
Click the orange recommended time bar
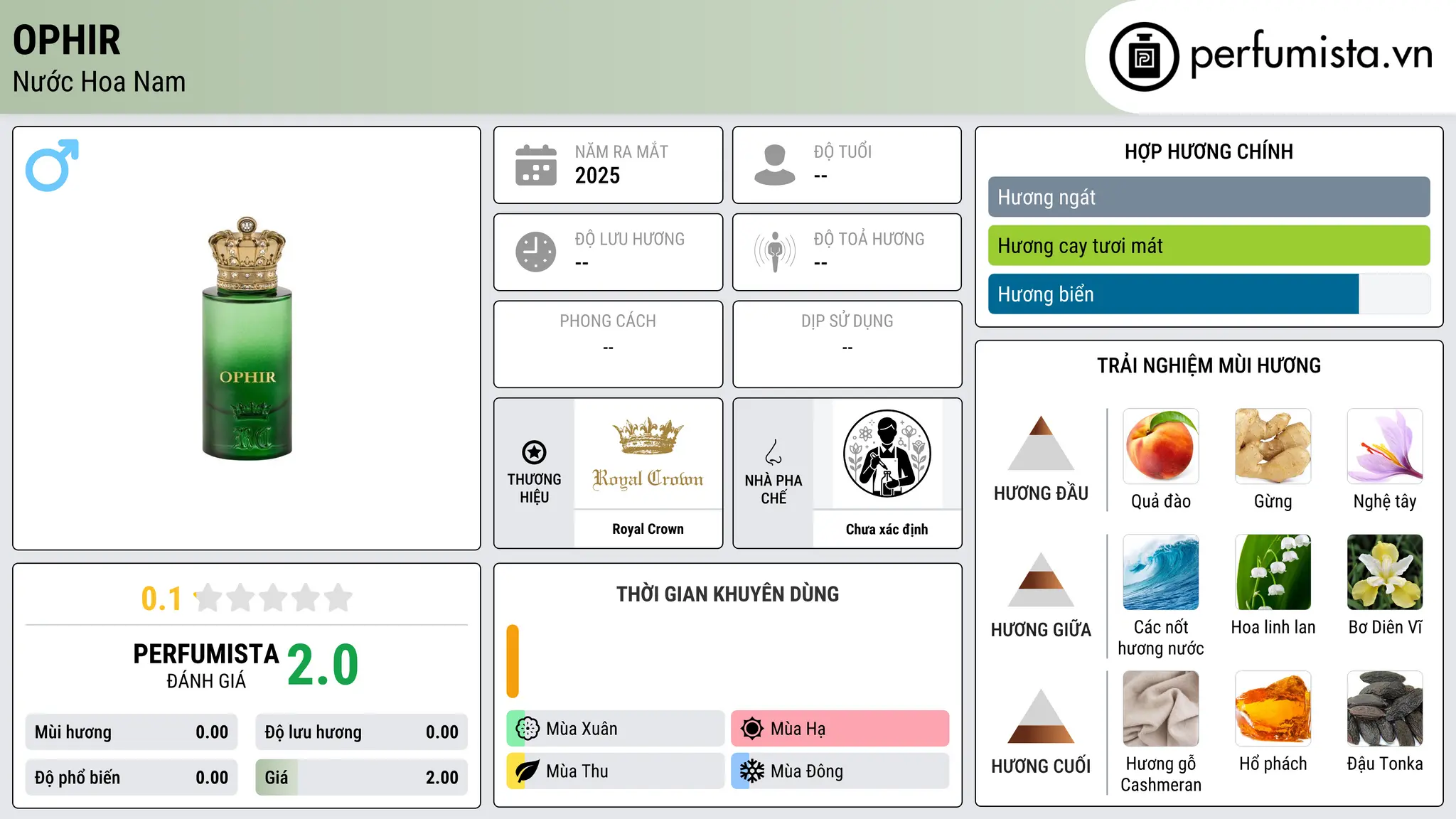[x=513, y=661]
